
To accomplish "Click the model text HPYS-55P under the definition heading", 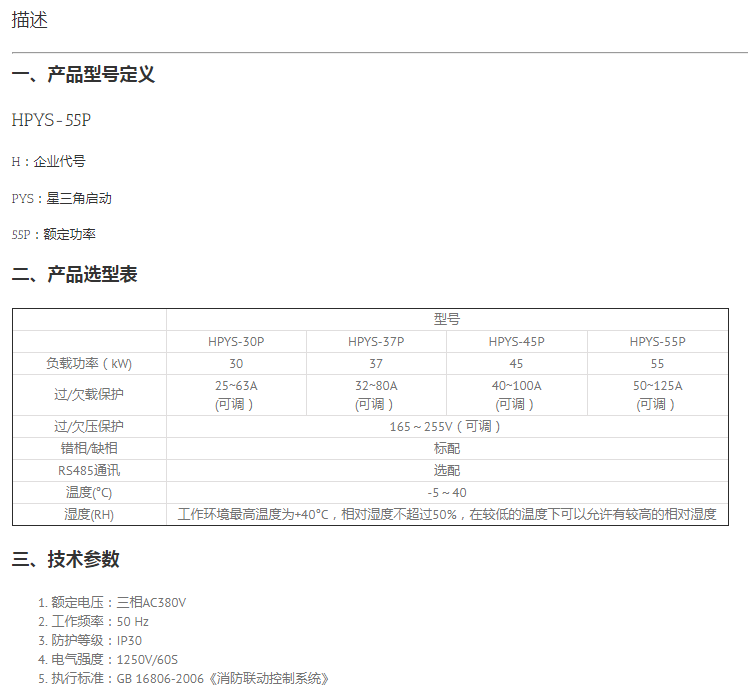I will (51, 120).
